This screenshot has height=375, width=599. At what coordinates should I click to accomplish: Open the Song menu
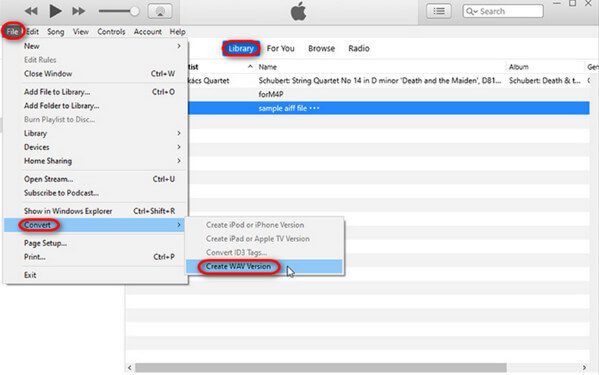coord(55,32)
